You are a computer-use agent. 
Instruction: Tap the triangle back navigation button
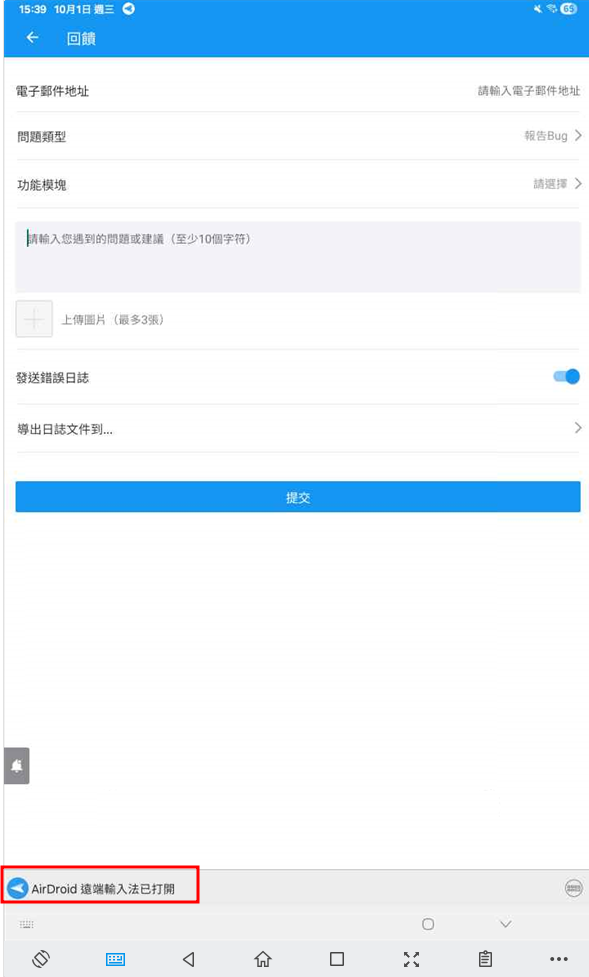[189, 958]
